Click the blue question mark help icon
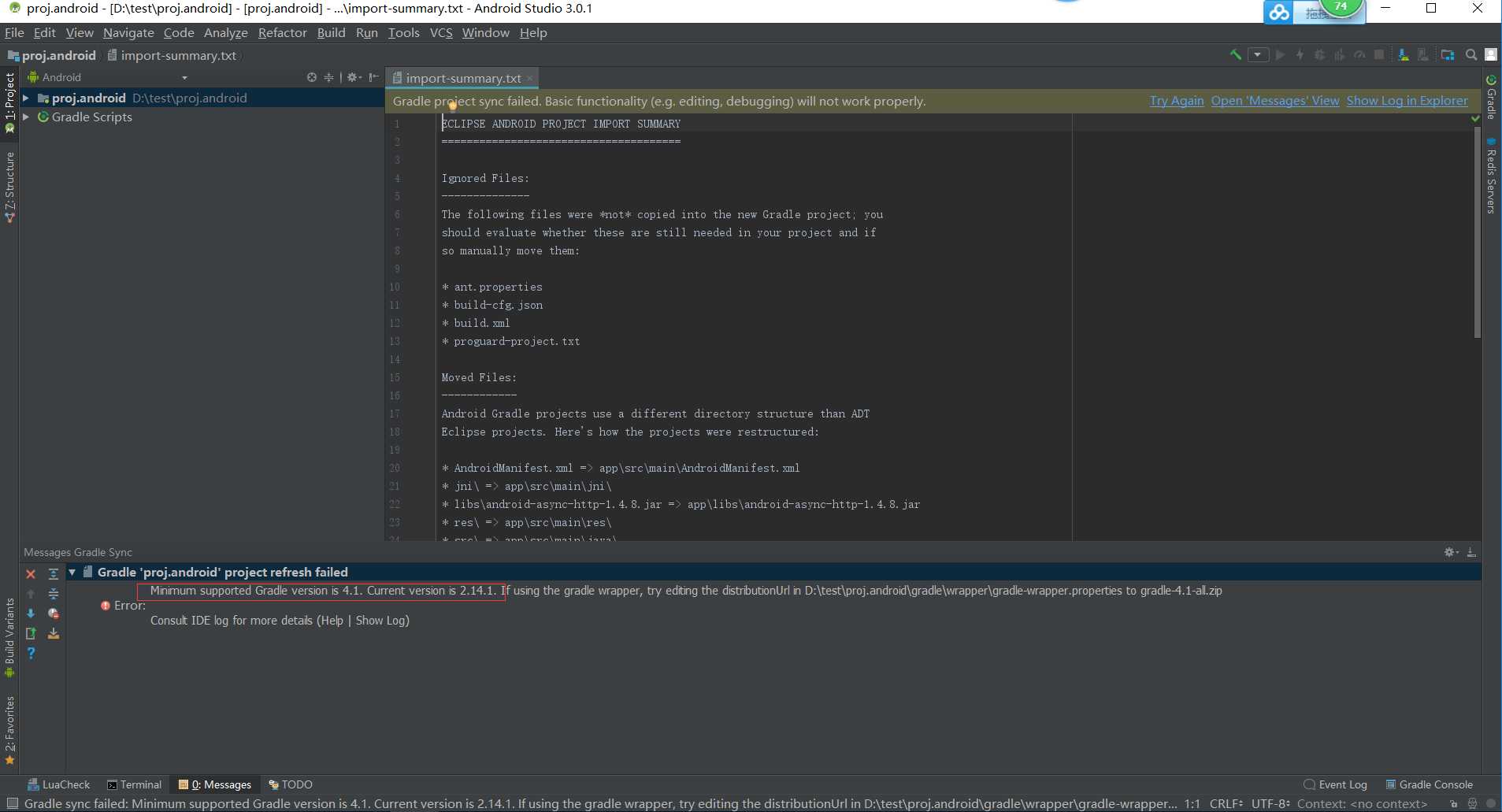1502x812 pixels. tap(31, 653)
